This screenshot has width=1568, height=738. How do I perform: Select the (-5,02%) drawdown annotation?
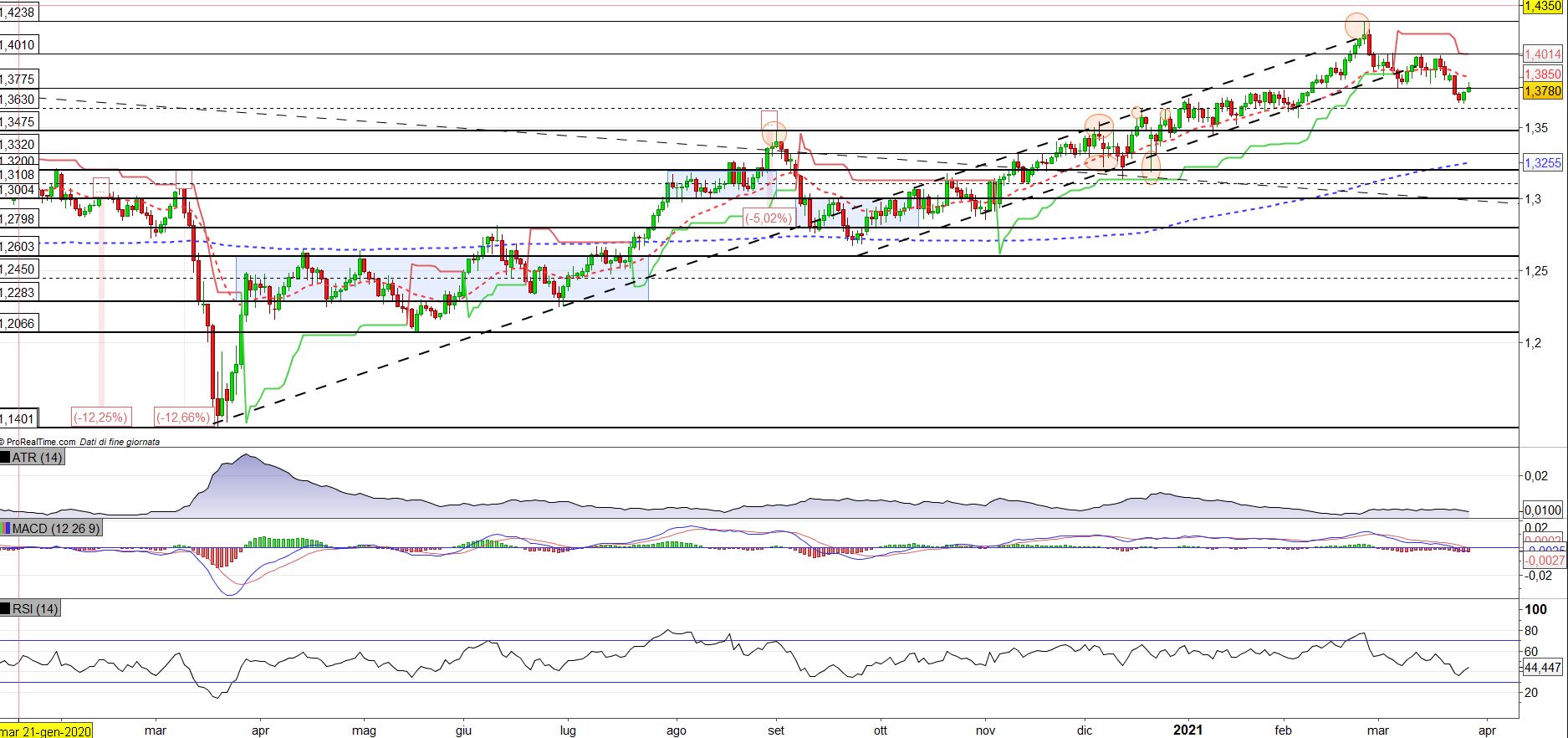coord(768,218)
